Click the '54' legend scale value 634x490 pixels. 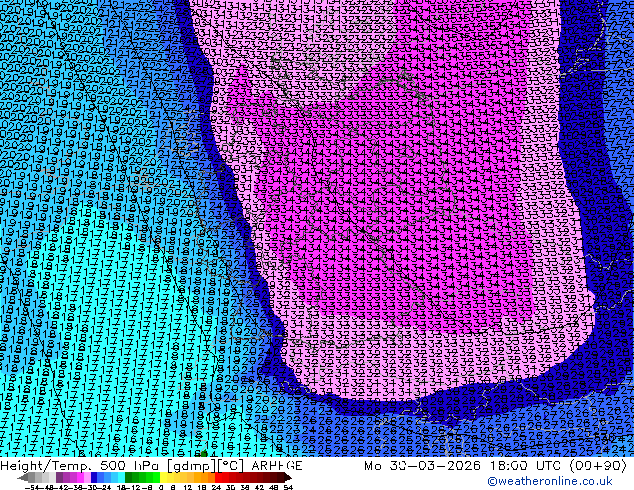coord(288,488)
